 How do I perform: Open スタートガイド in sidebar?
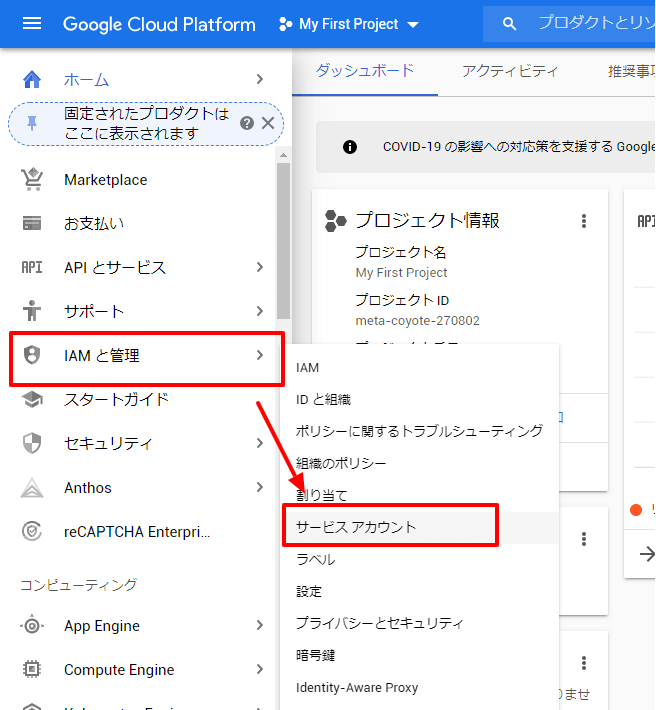point(116,399)
